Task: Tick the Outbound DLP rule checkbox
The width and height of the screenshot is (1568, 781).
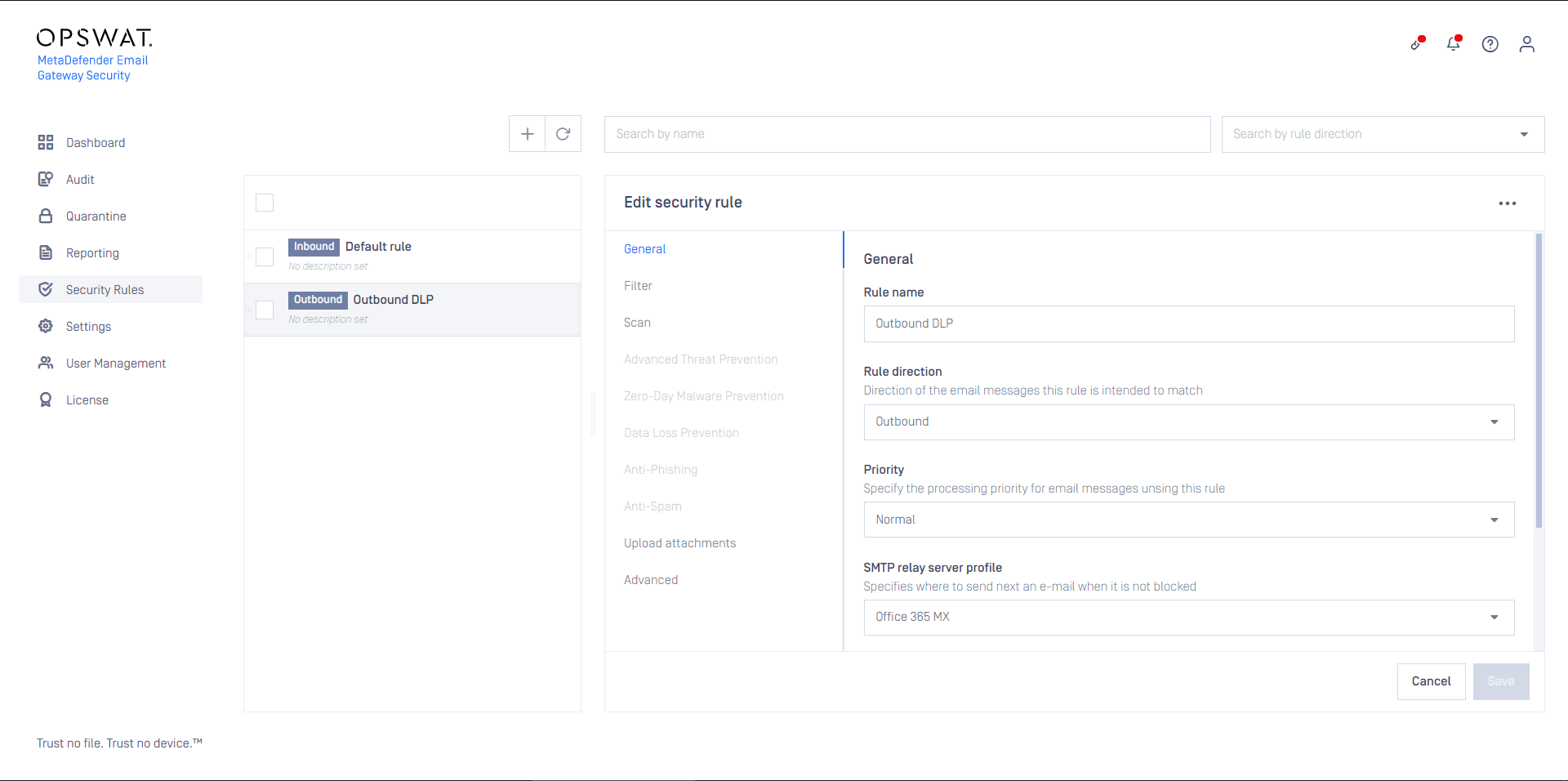Action: pyautogui.click(x=265, y=310)
